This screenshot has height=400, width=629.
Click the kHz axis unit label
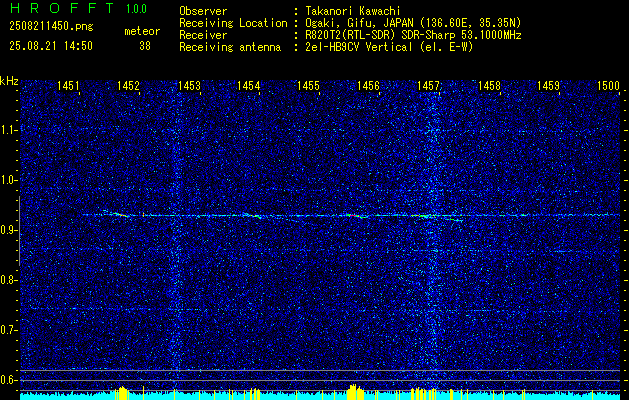point(9,81)
